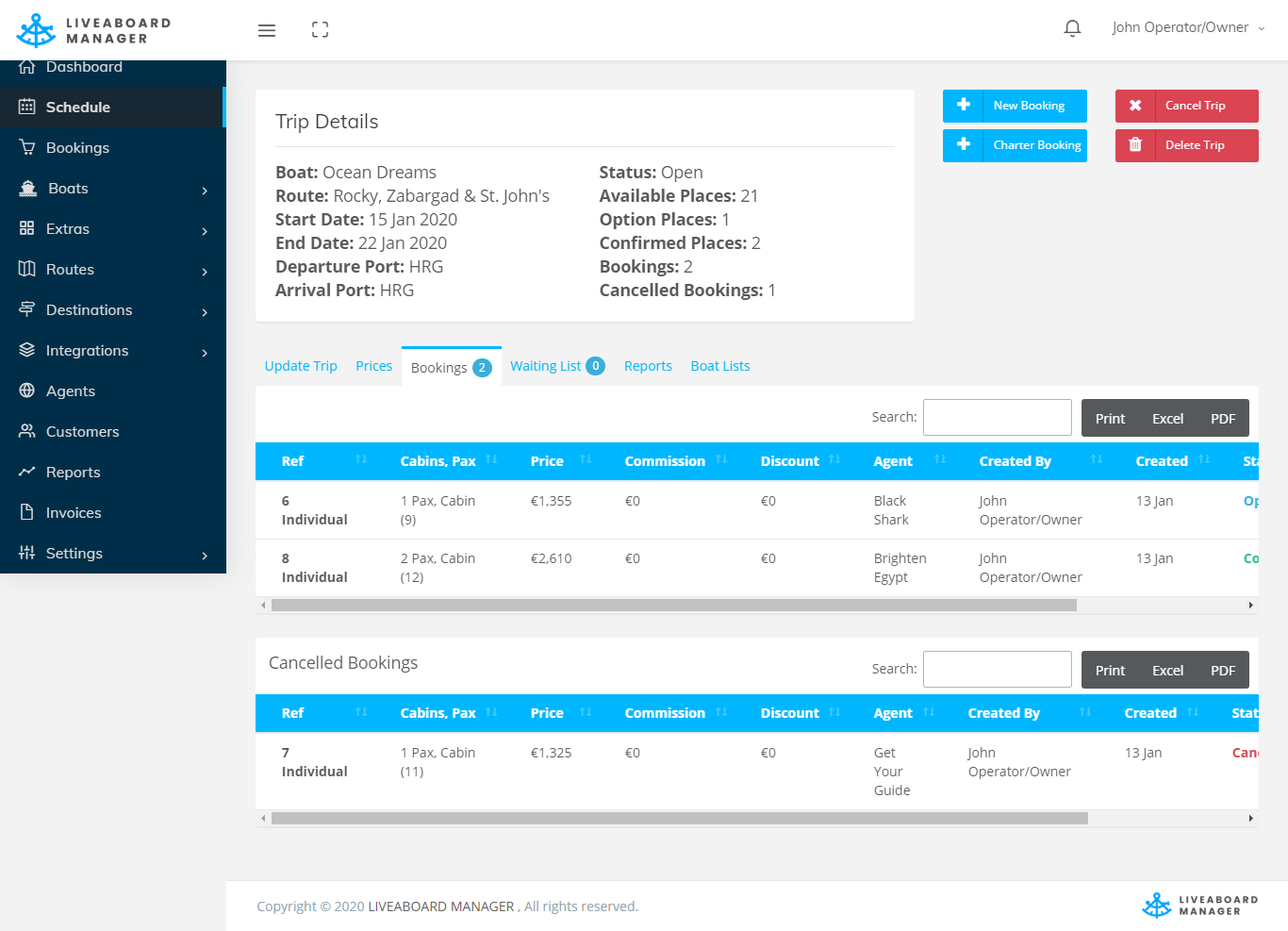Expand the Boats sidebar submenu

point(205,190)
